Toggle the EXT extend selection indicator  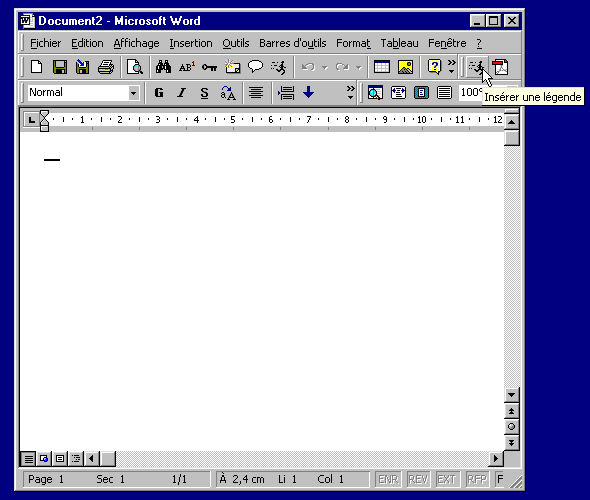(x=447, y=479)
